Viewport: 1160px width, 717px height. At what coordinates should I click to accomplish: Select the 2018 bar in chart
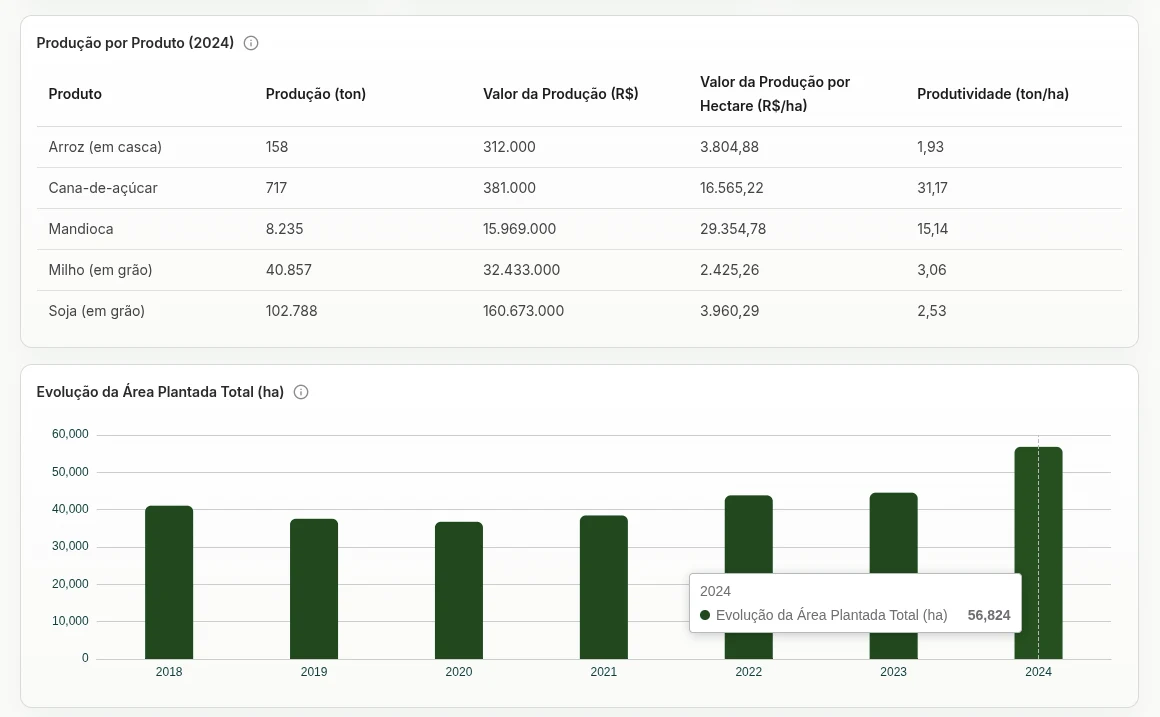[169, 582]
